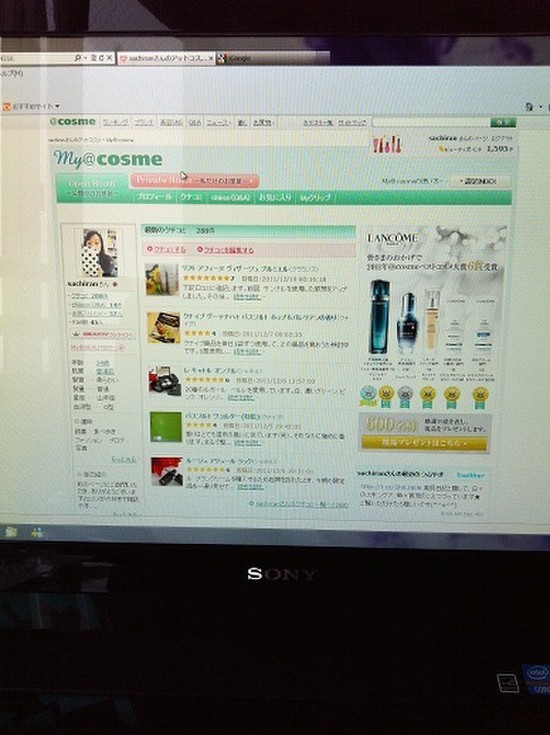Image resolution: width=550 pixels, height=735 pixels.
Task: Open sachiran's profile photo thumbnail
Action: pyautogui.click(x=100, y=253)
